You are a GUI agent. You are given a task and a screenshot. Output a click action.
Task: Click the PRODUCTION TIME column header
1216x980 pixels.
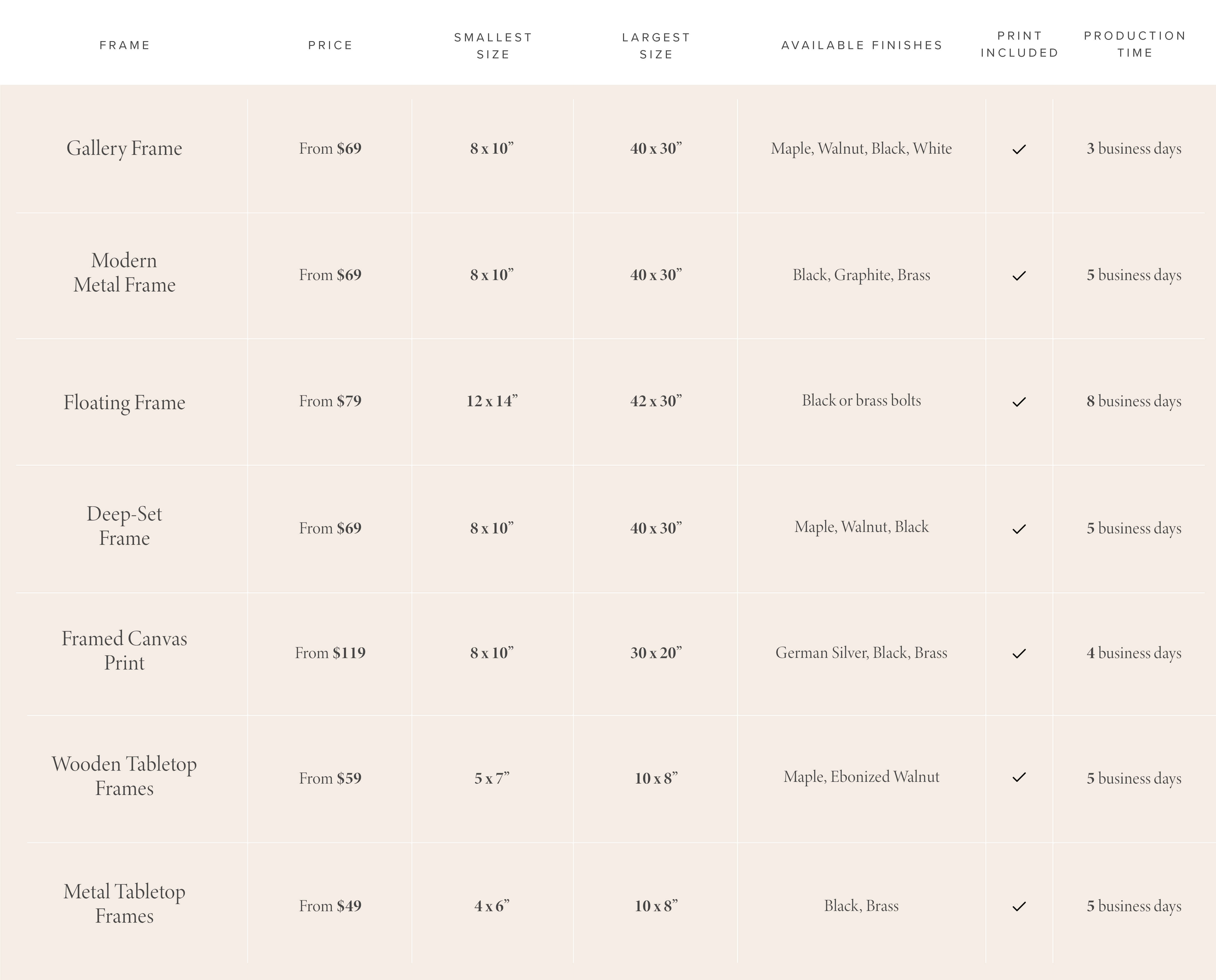[1135, 44]
